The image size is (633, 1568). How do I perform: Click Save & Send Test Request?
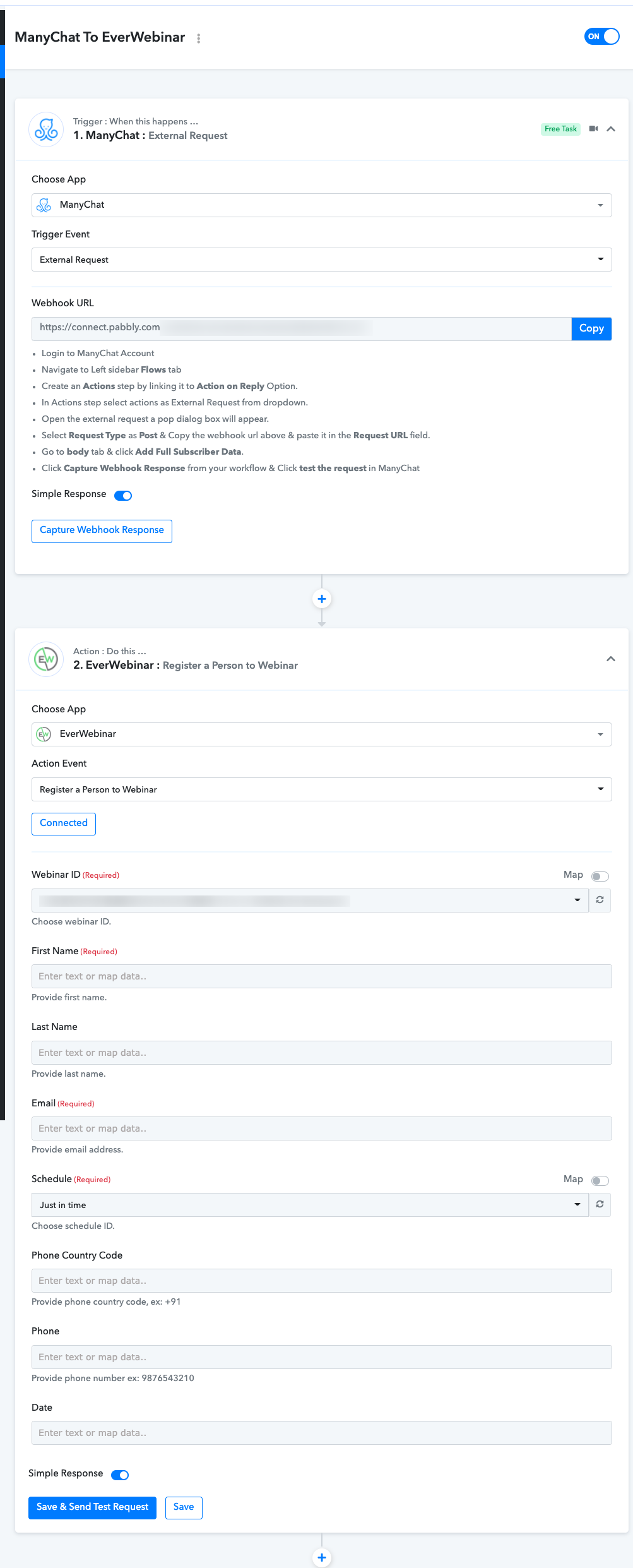(x=92, y=1507)
